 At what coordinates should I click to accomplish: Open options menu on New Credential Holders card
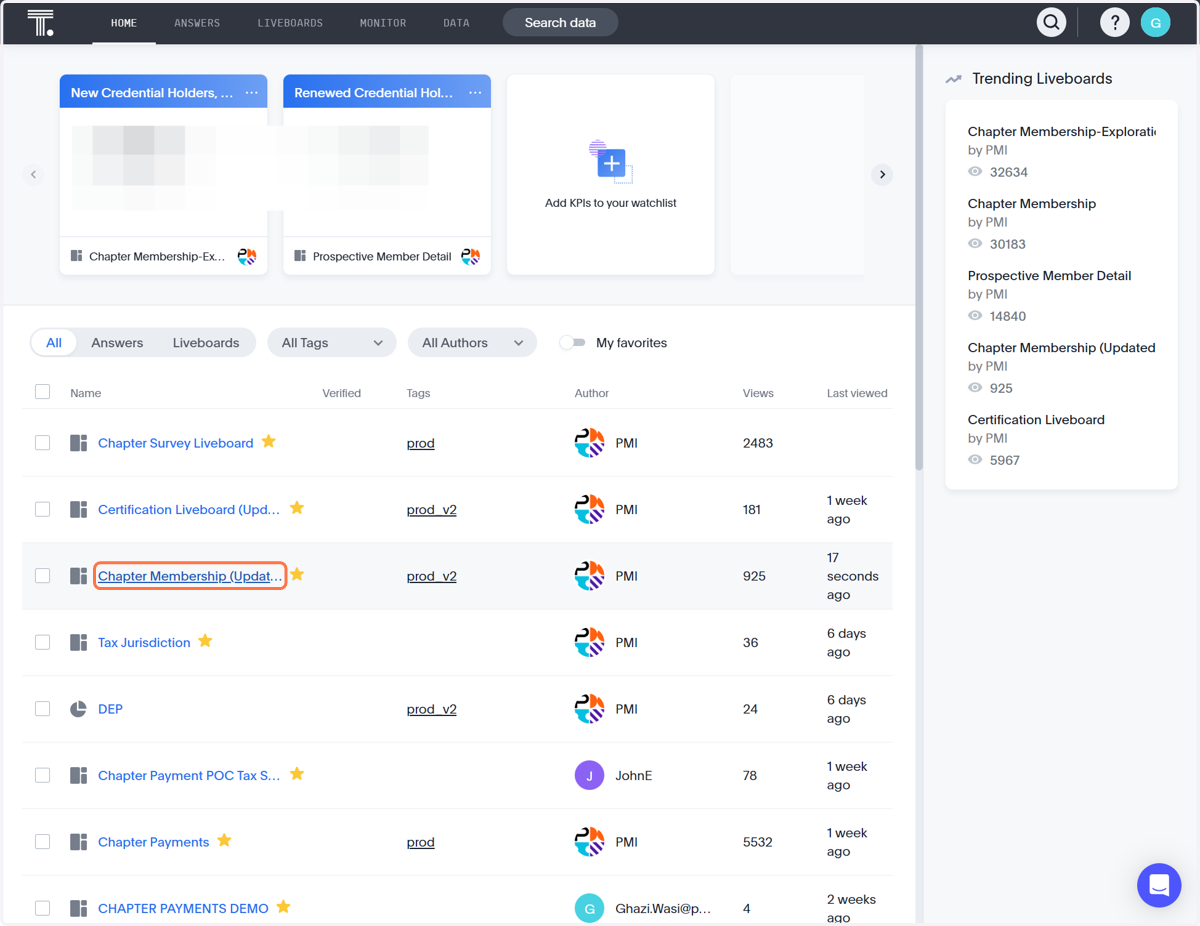tap(252, 92)
